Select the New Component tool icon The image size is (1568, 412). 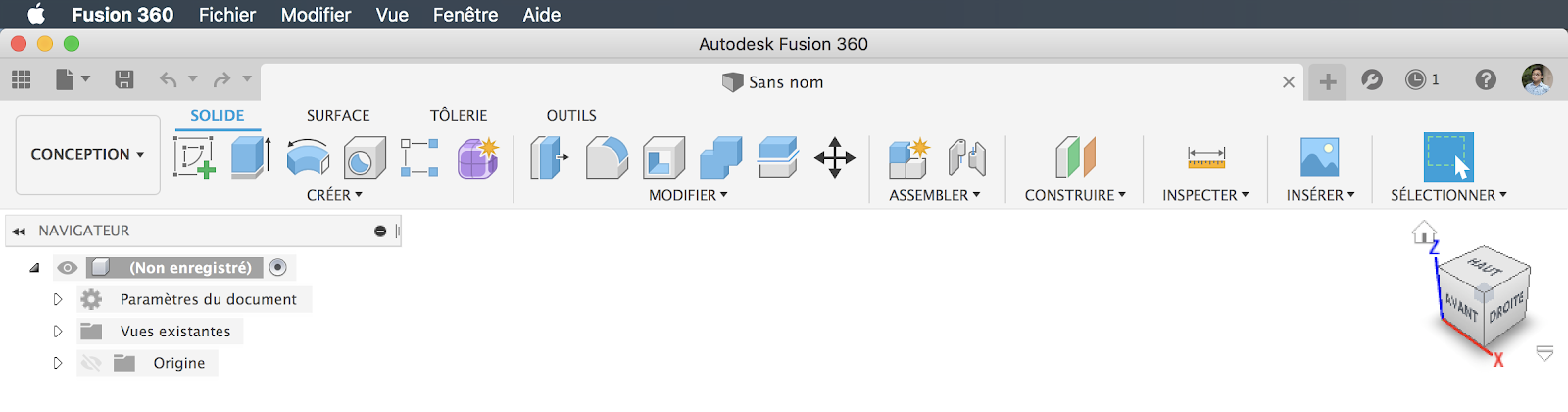(908, 157)
